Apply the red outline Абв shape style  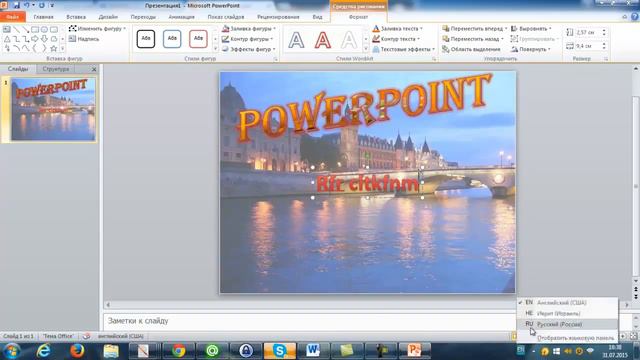198,39
